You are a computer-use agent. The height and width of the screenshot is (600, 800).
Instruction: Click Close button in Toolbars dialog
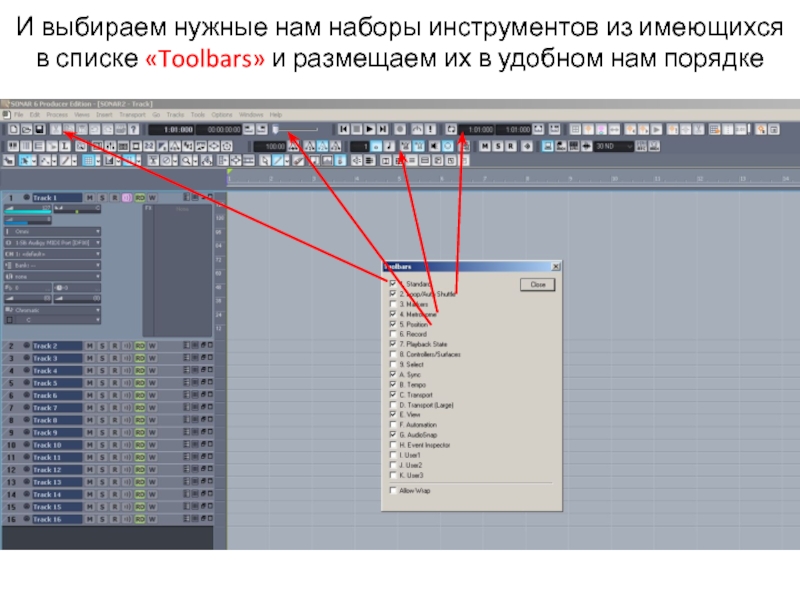pos(537,285)
